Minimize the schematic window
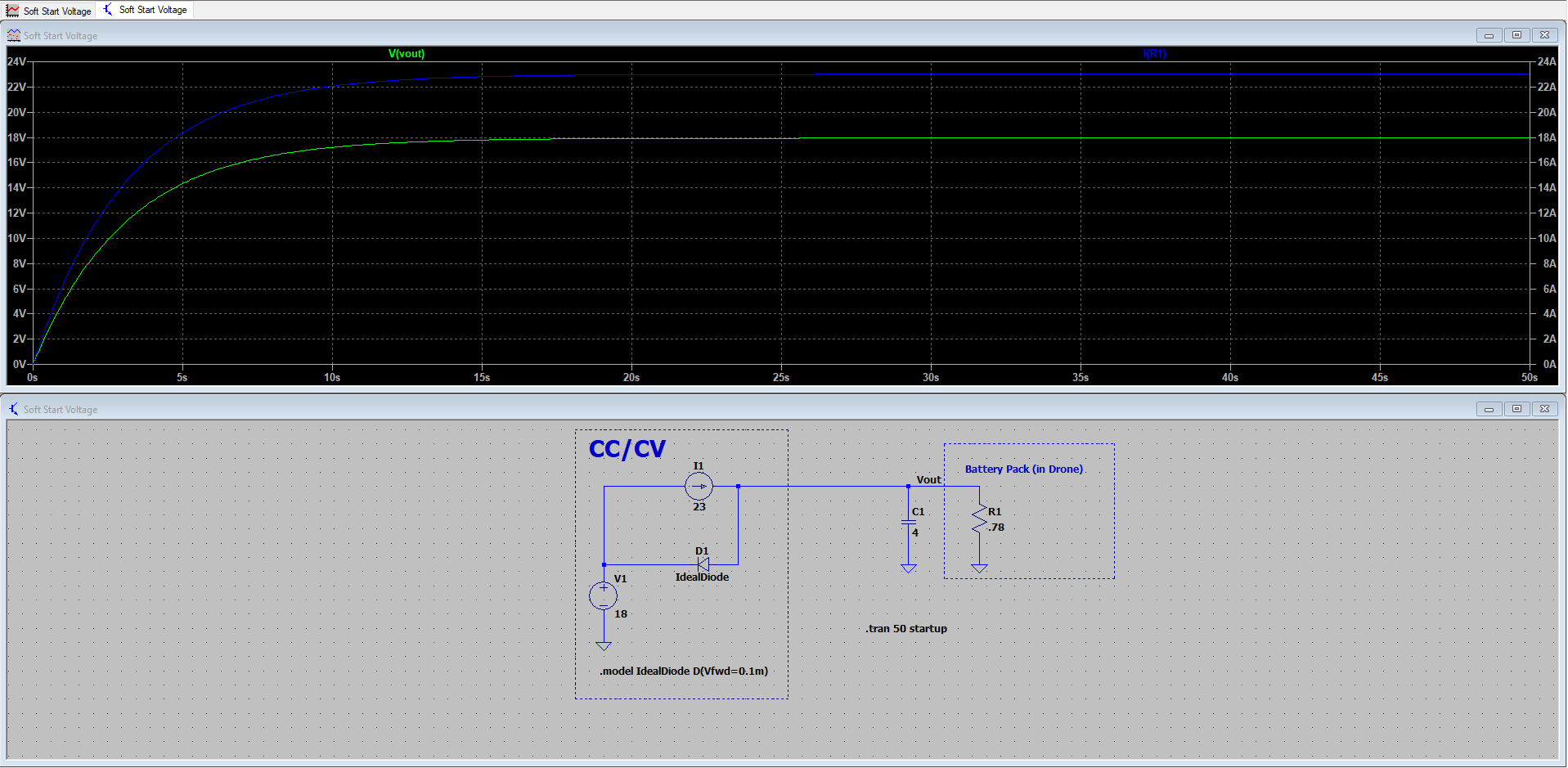1568x768 pixels. pos(1489,409)
